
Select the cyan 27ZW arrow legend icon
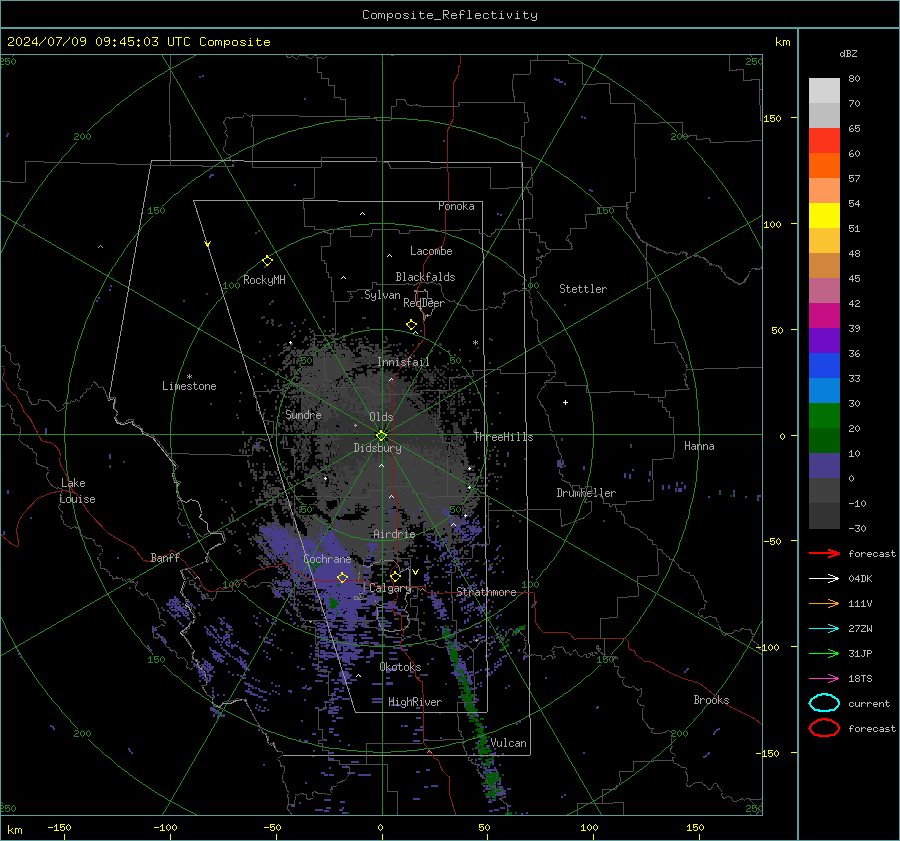tap(824, 629)
